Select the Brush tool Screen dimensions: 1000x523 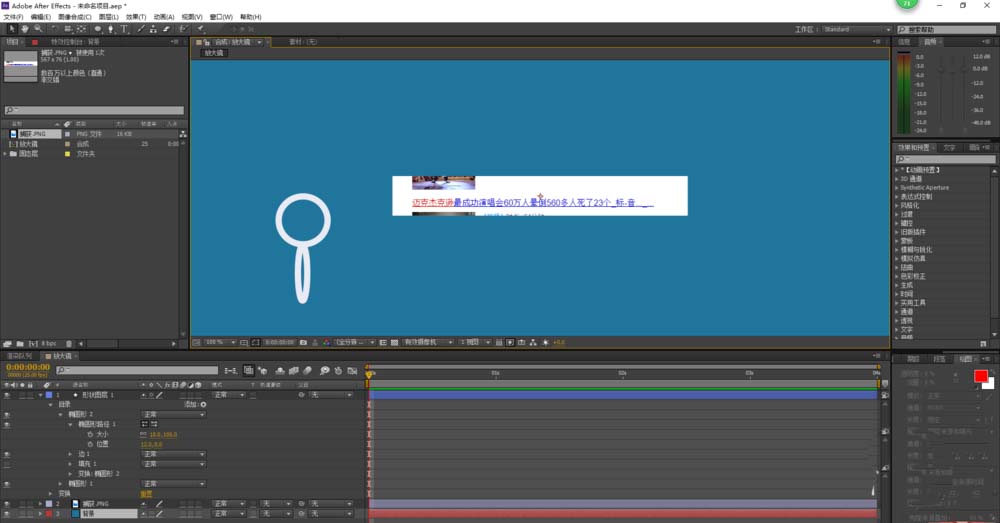click(141, 29)
